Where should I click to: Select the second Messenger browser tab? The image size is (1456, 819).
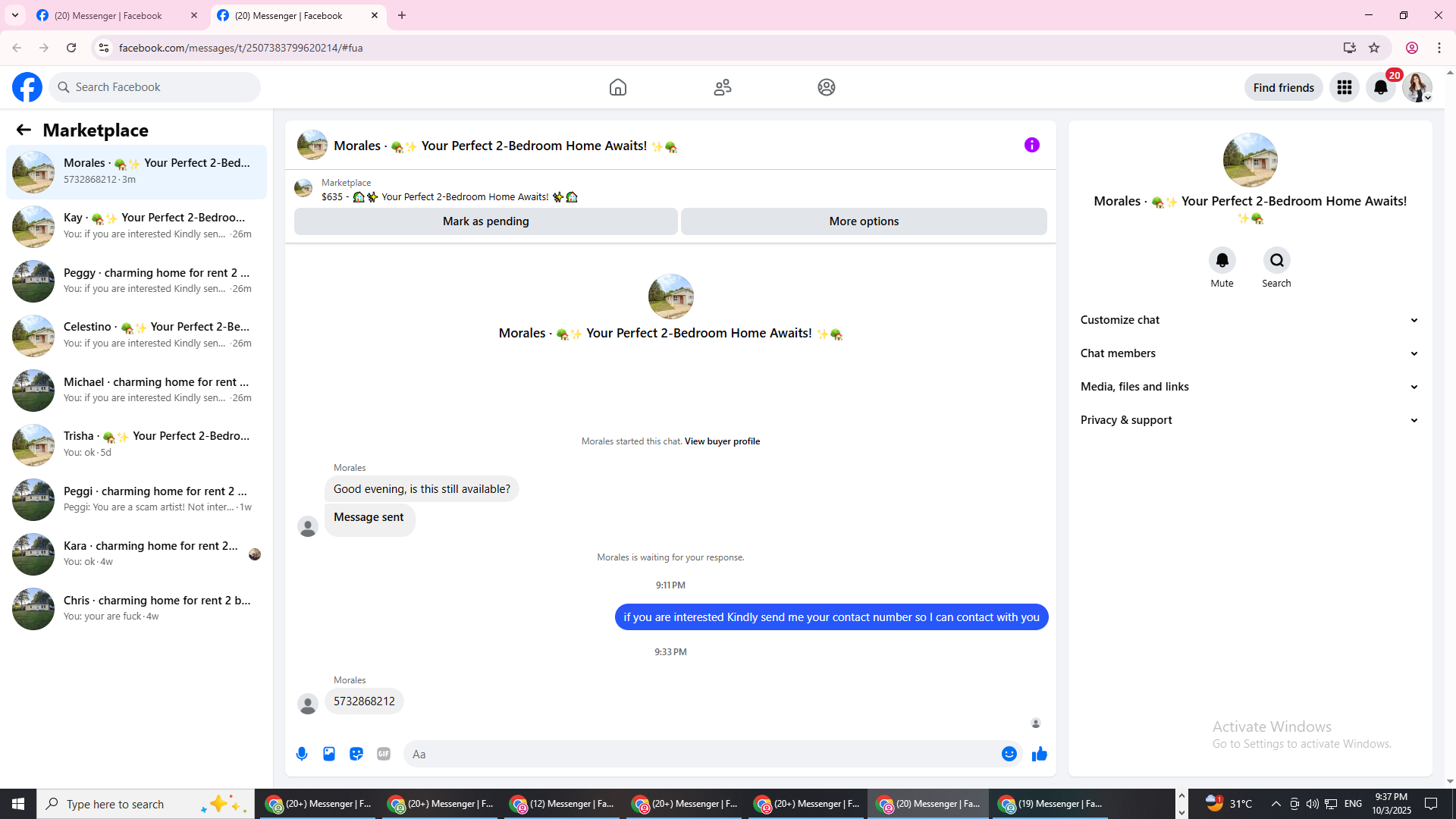tap(298, 15)
